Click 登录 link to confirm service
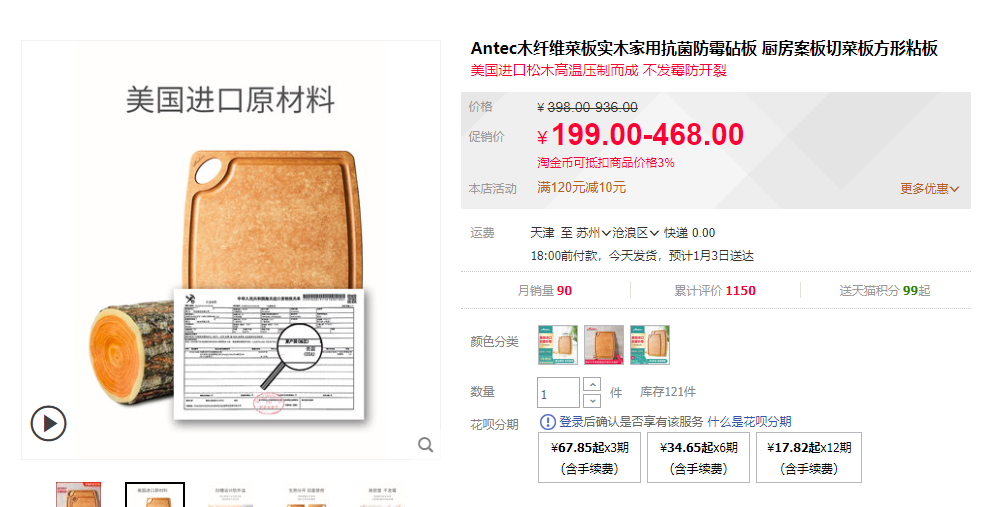982x507 pixels. pyautogui.click(x=571, y=422)
